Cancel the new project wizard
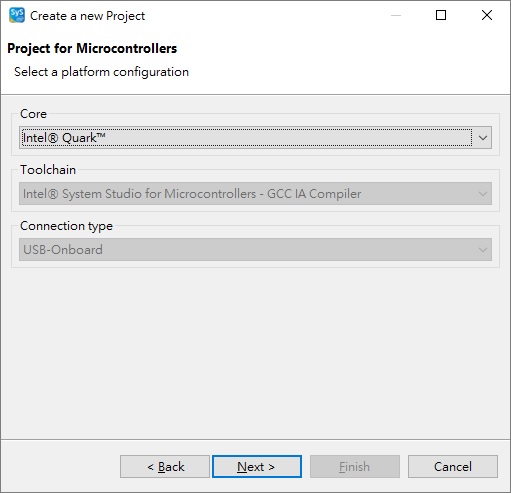The height and width of the screenshot is (493, 511). click(x=453, y=466)
